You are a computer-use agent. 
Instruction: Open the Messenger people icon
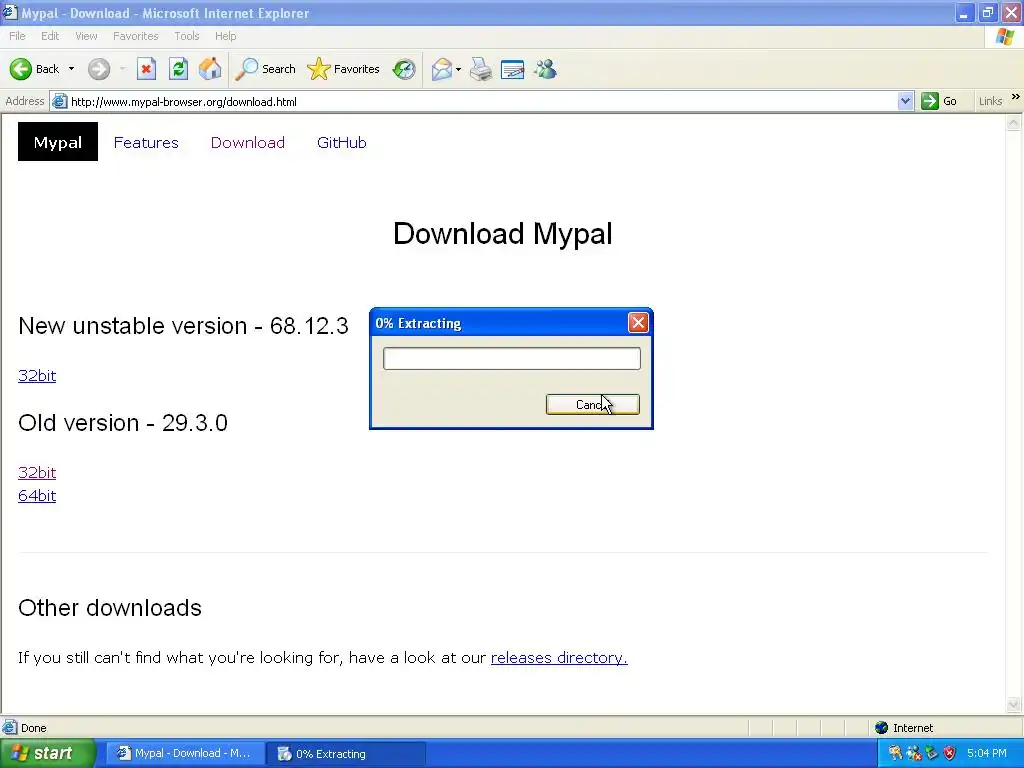(545, 69)
